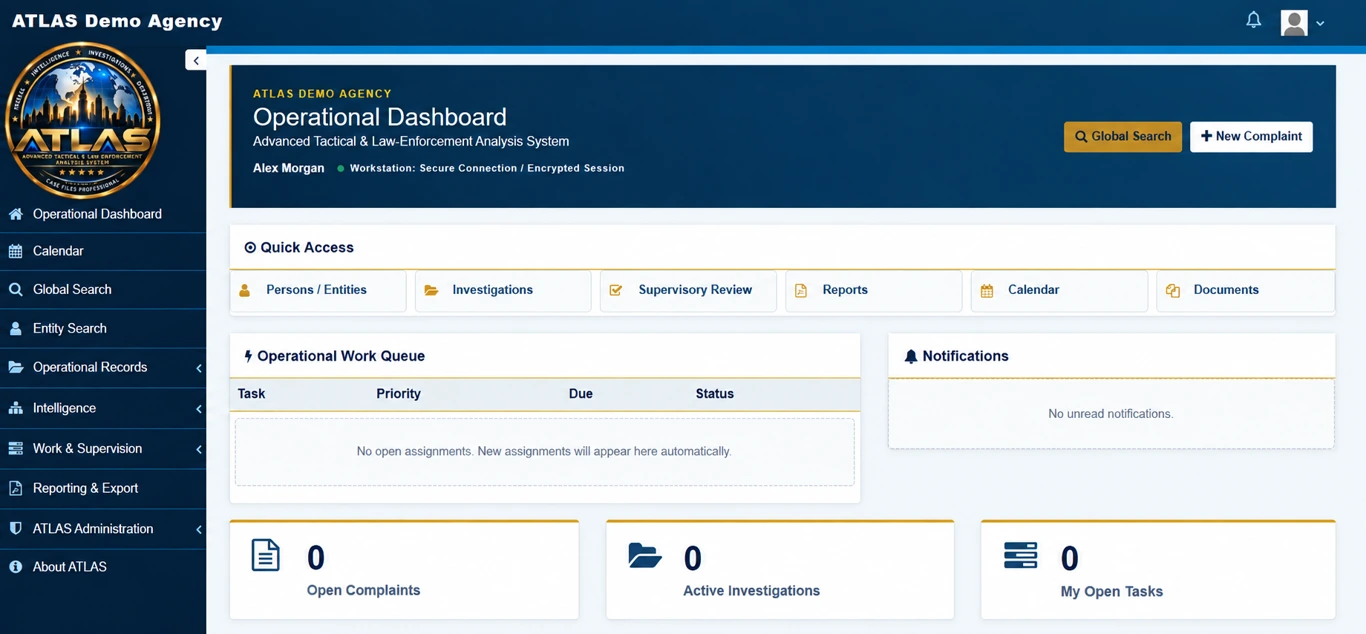
Task: Click the calendar icon on quick access Calendar tile
Action: coord(987,291)
